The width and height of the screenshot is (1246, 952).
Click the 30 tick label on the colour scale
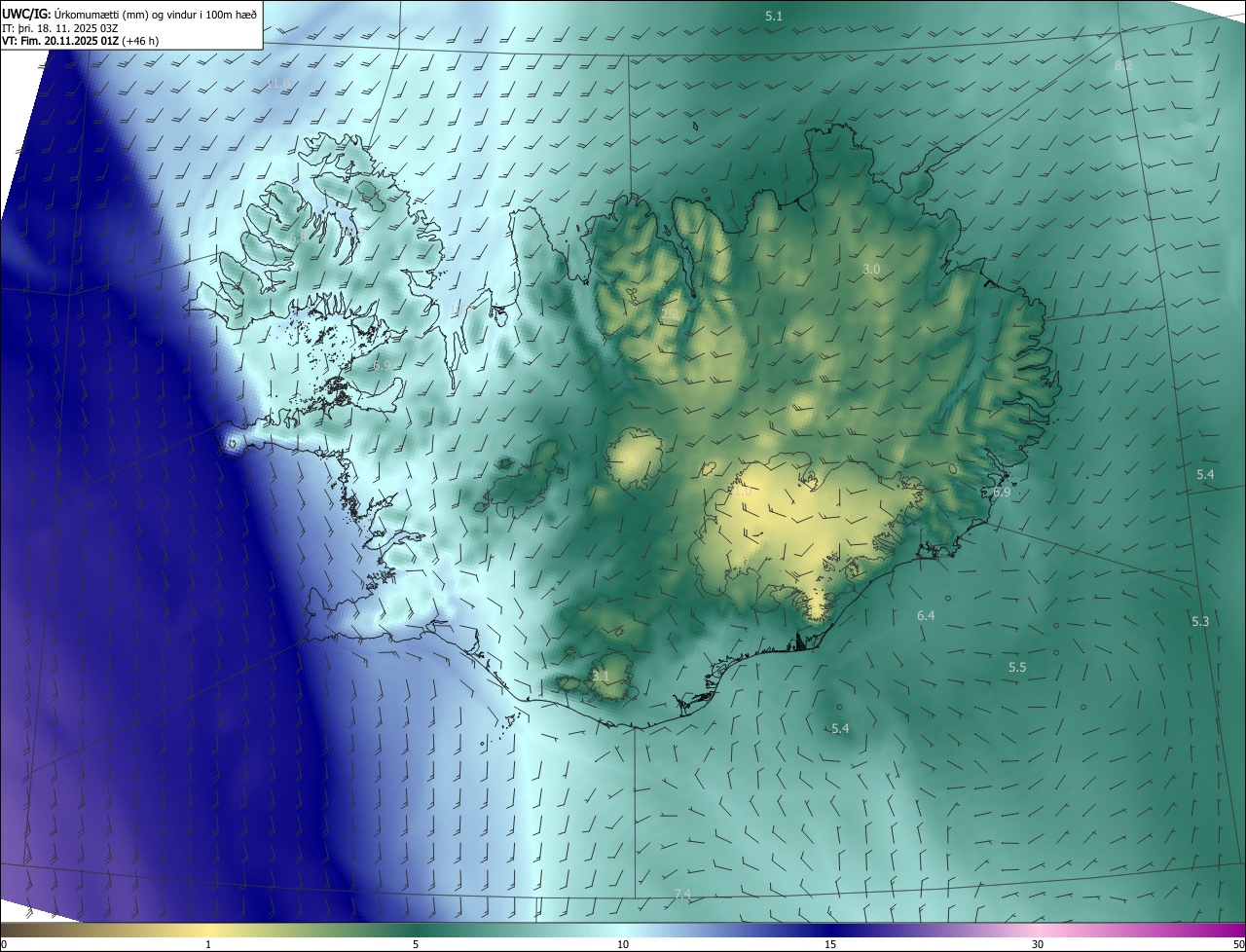(1038, 944)
